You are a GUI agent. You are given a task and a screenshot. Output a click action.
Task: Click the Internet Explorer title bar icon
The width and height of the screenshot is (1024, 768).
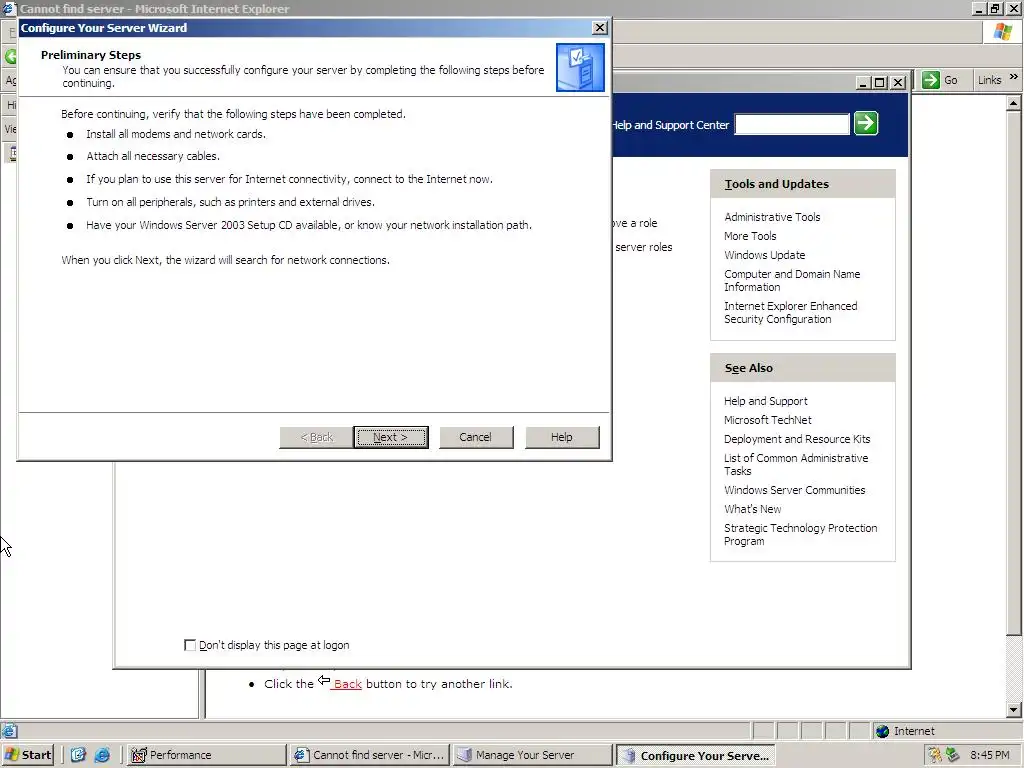(x=8, y=8)
